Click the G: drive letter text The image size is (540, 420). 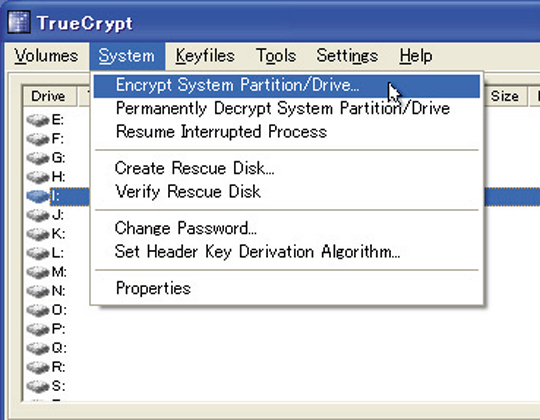click(58, 158)
